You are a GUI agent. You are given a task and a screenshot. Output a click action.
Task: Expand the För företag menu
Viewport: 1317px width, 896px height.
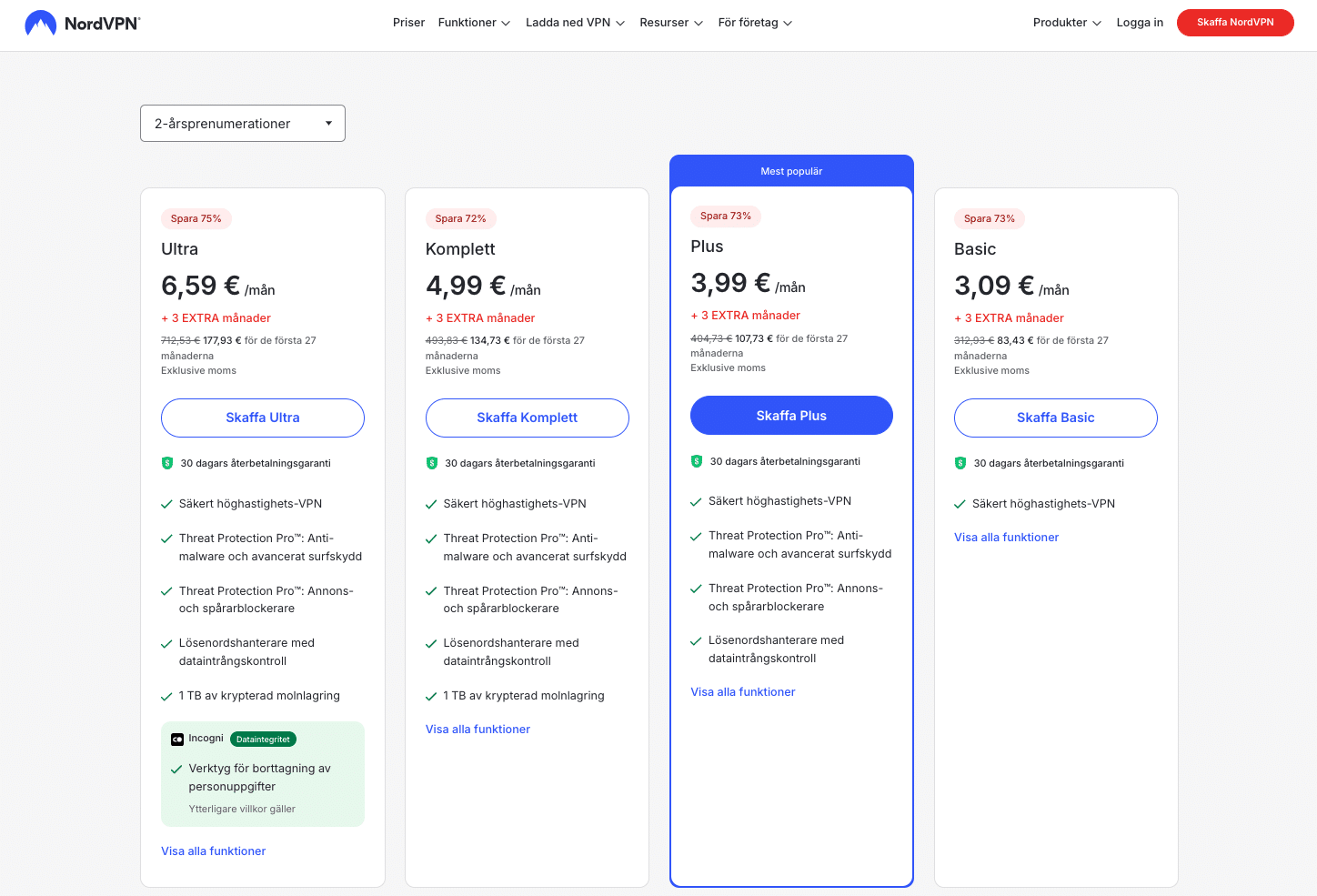[755, 23]
